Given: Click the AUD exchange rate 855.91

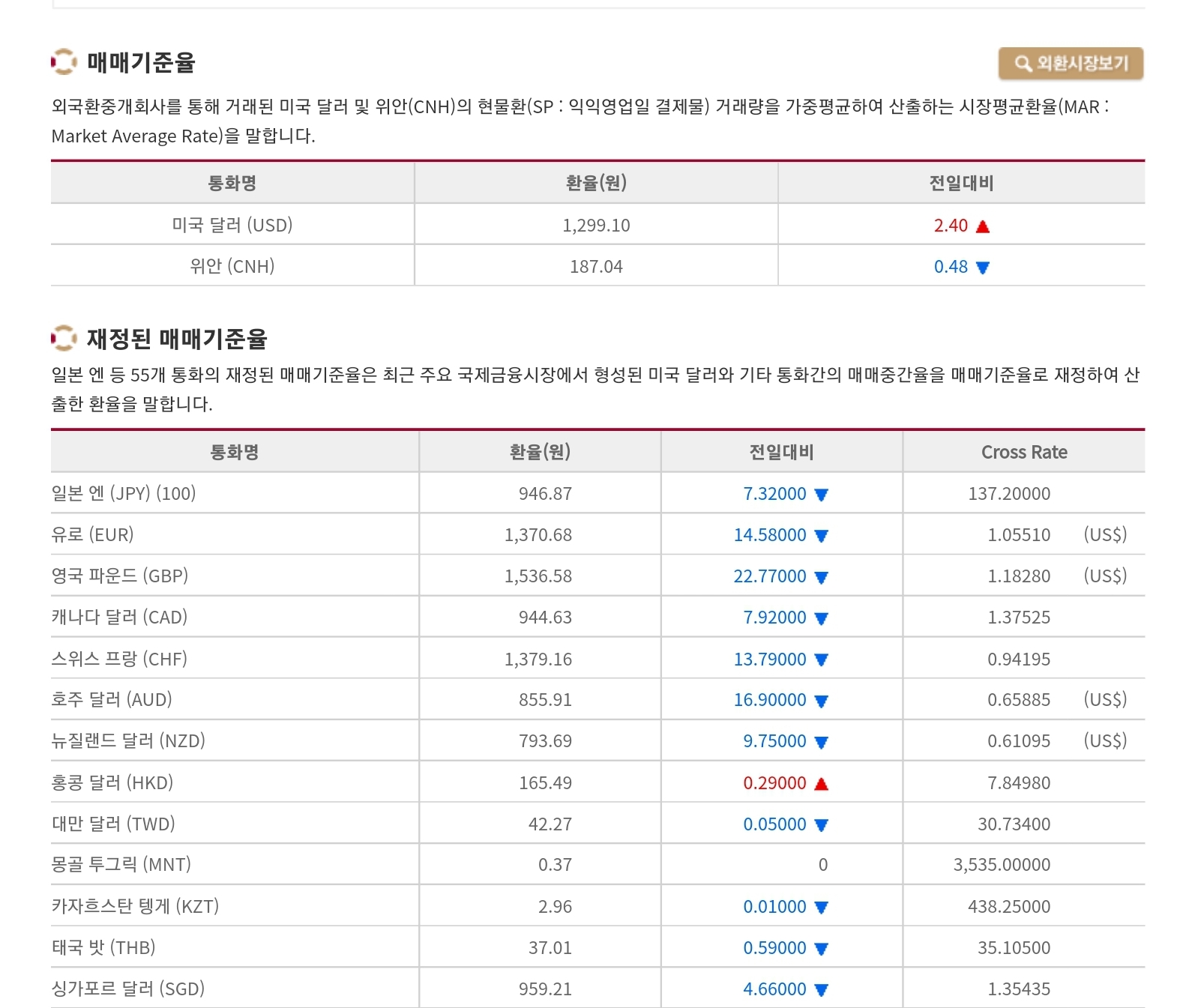Looking at the screenshot, I should (x=545, y=700).
